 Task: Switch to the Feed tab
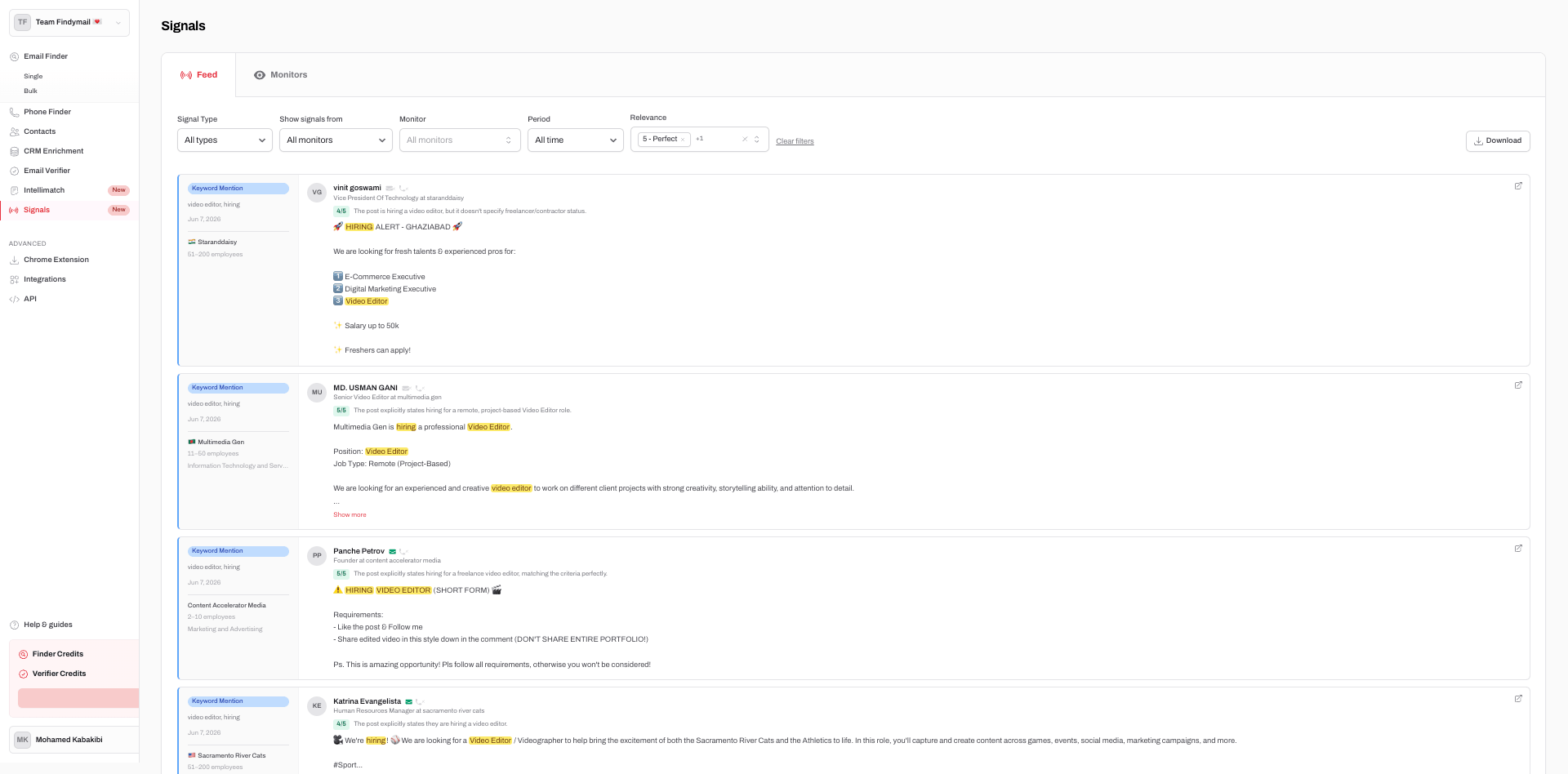(198, 74)
